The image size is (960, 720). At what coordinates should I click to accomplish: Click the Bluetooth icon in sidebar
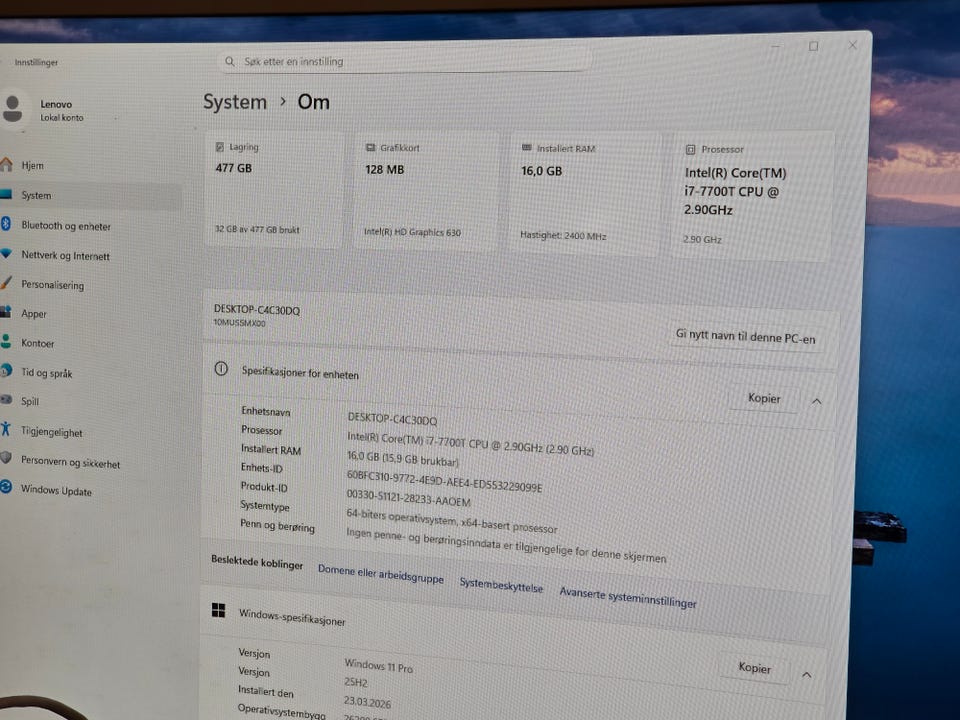(6, 223)
